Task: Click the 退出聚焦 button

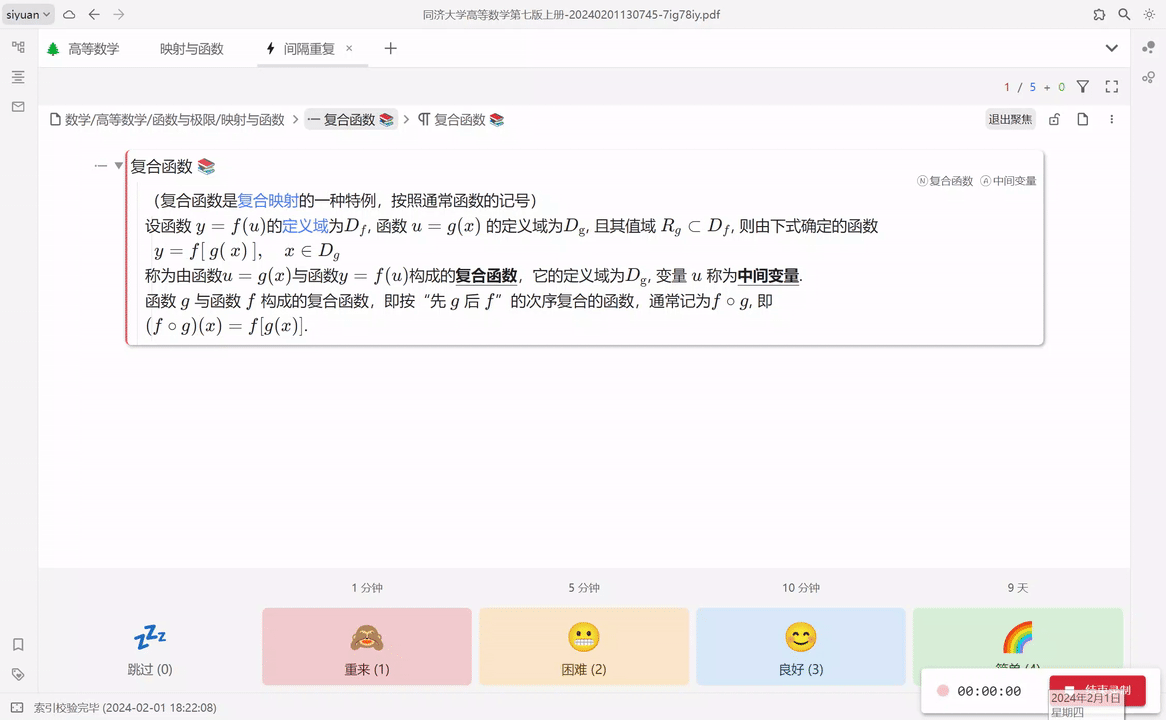Action: (1010, 119)
